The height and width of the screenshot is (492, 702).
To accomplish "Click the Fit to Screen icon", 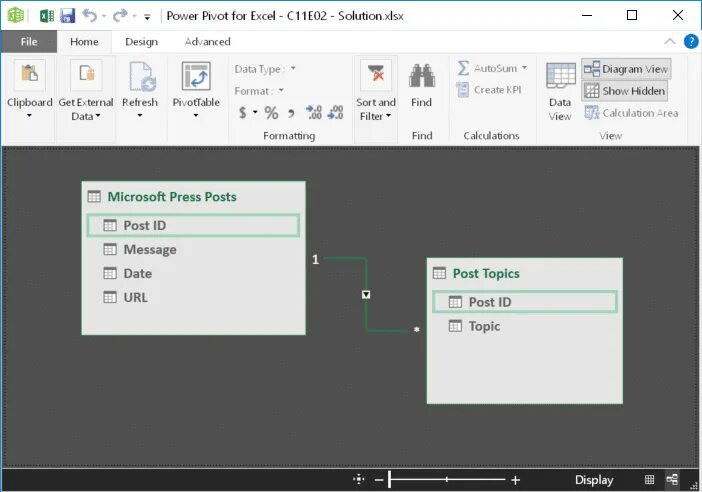I will (359, 480).
